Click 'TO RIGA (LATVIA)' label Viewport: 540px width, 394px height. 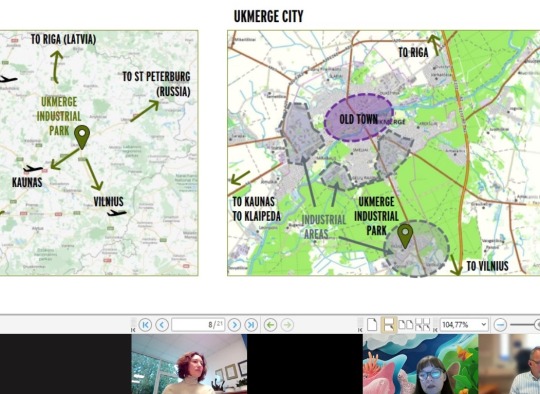tap(63, 39)
